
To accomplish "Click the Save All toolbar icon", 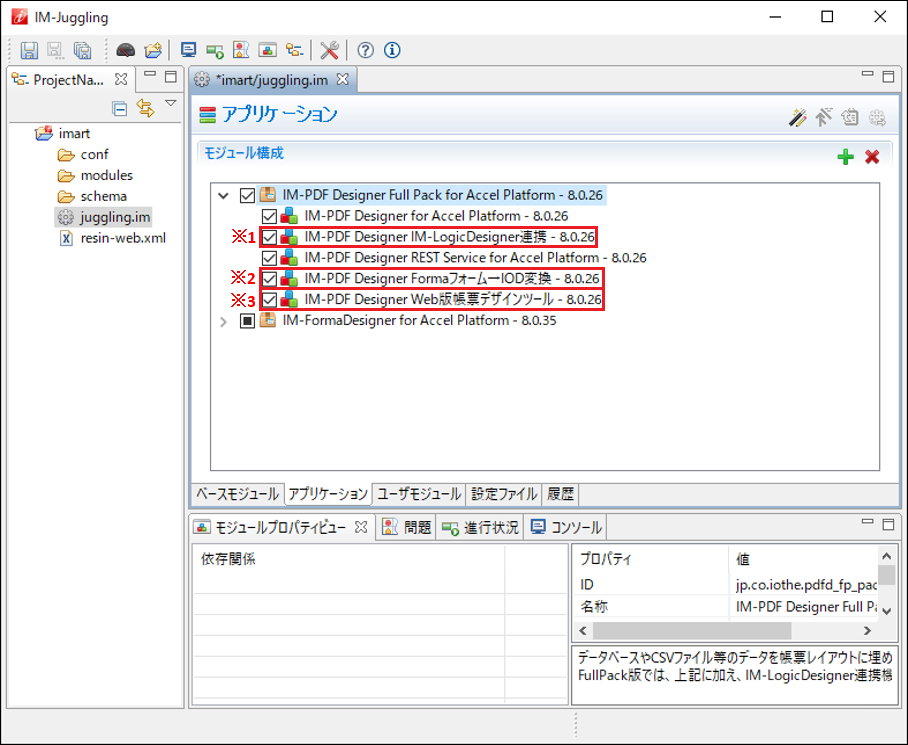I will tap(82, 50).
